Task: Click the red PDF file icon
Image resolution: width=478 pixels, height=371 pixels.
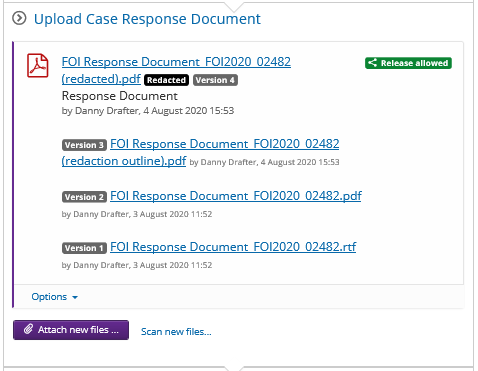Action: (38, 65)
